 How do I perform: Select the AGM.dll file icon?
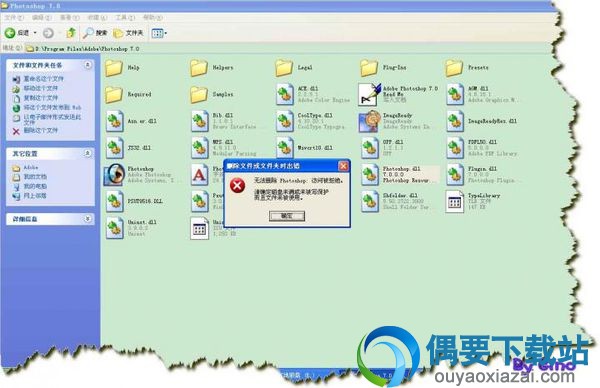coord(455,94)
